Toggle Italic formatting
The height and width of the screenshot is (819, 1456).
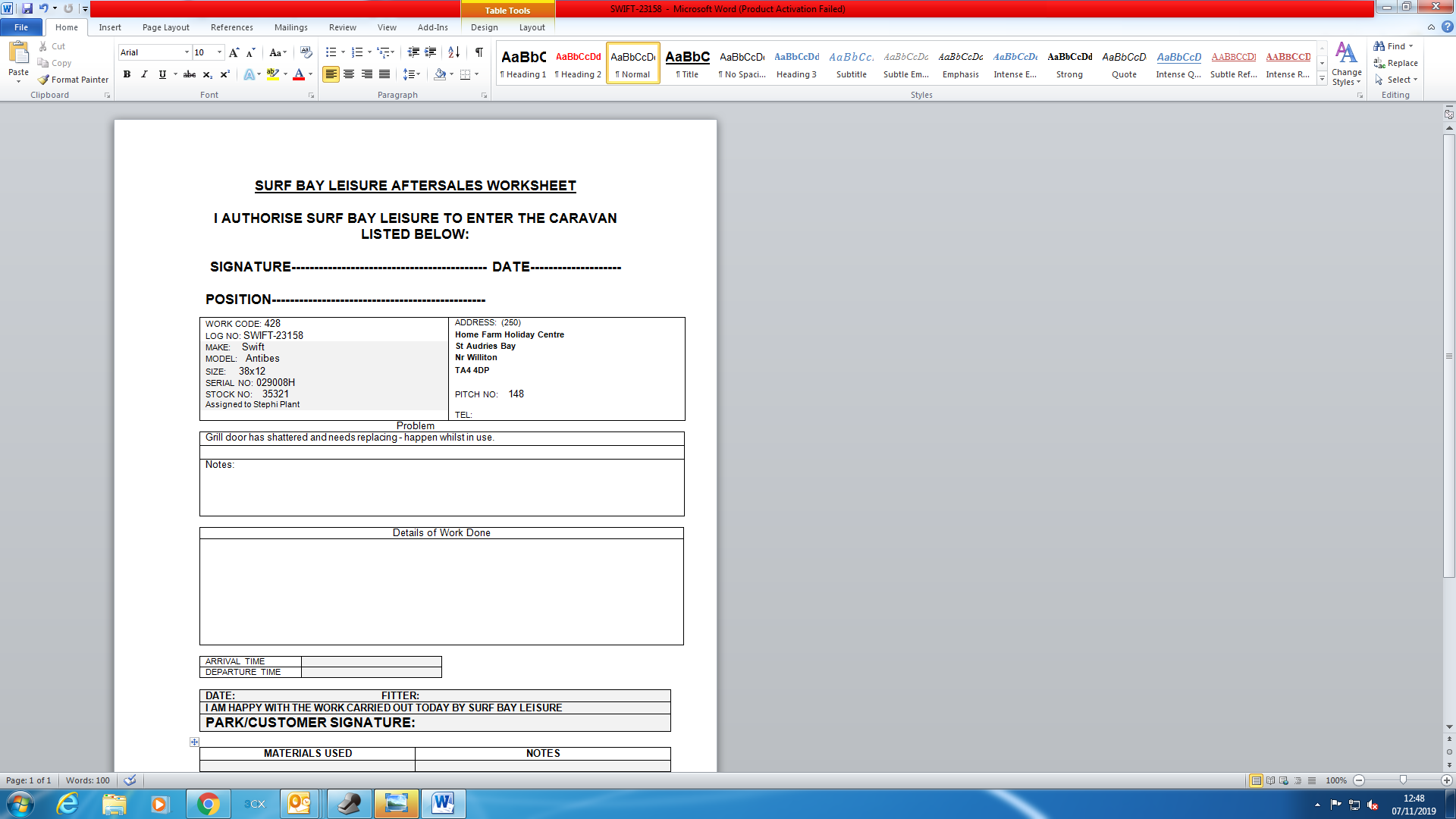(144, 74)
